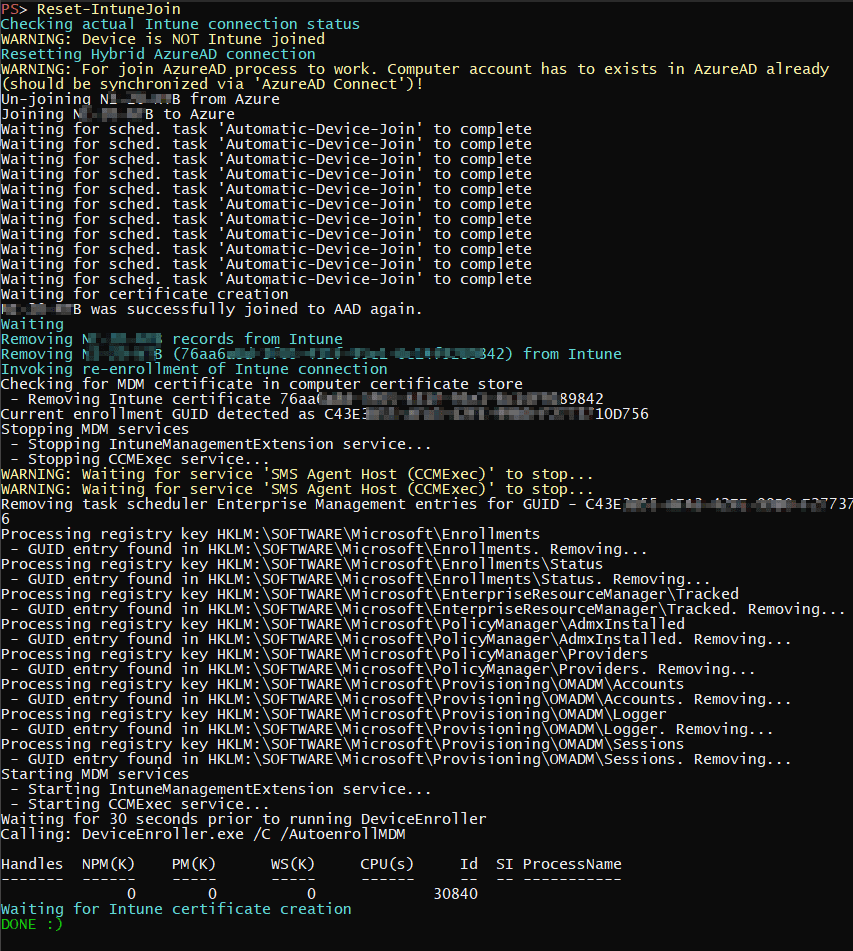Click the 'Checking actual Intune connection status' line
Viewport: 853px width, 951px height.
[x=180, y=24]
